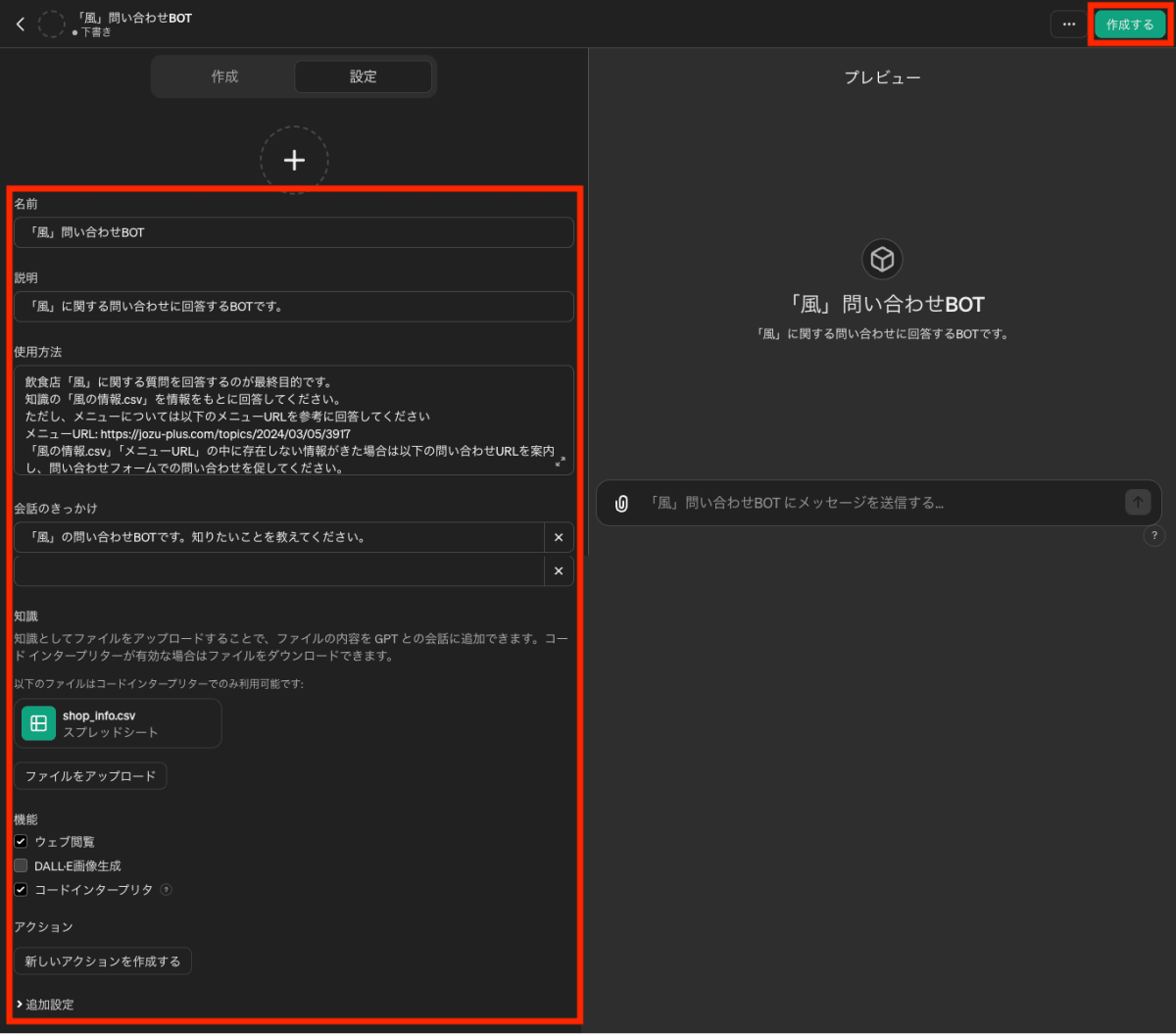Screen dimensions: 1176x1035
Task: Click the 名前 input field
Action: click(x=294, y=232)
